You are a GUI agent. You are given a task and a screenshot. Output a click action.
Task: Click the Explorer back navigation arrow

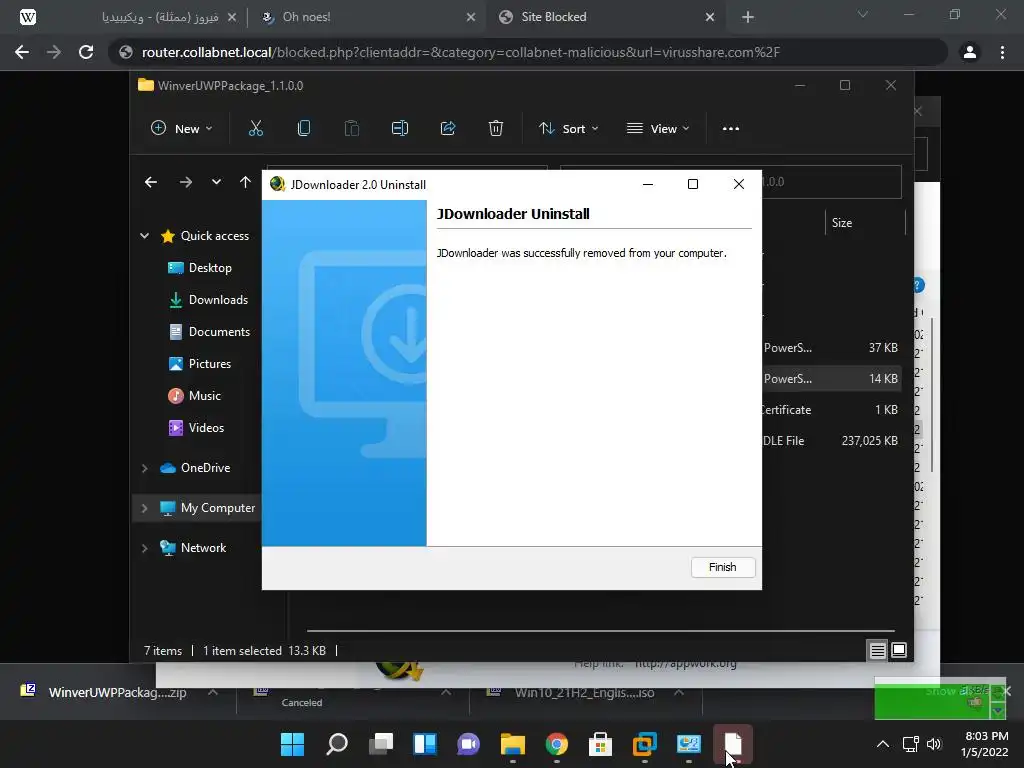(x=151, y=182)
